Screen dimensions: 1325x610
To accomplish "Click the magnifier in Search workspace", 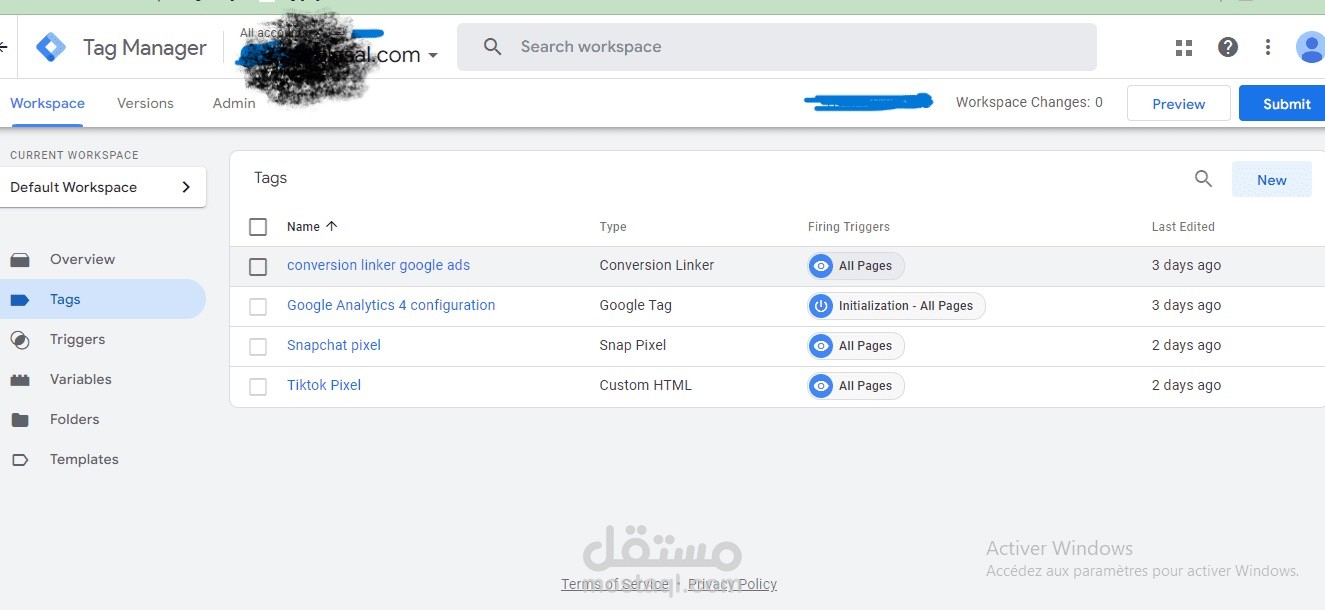I will (x=492, y=47).
